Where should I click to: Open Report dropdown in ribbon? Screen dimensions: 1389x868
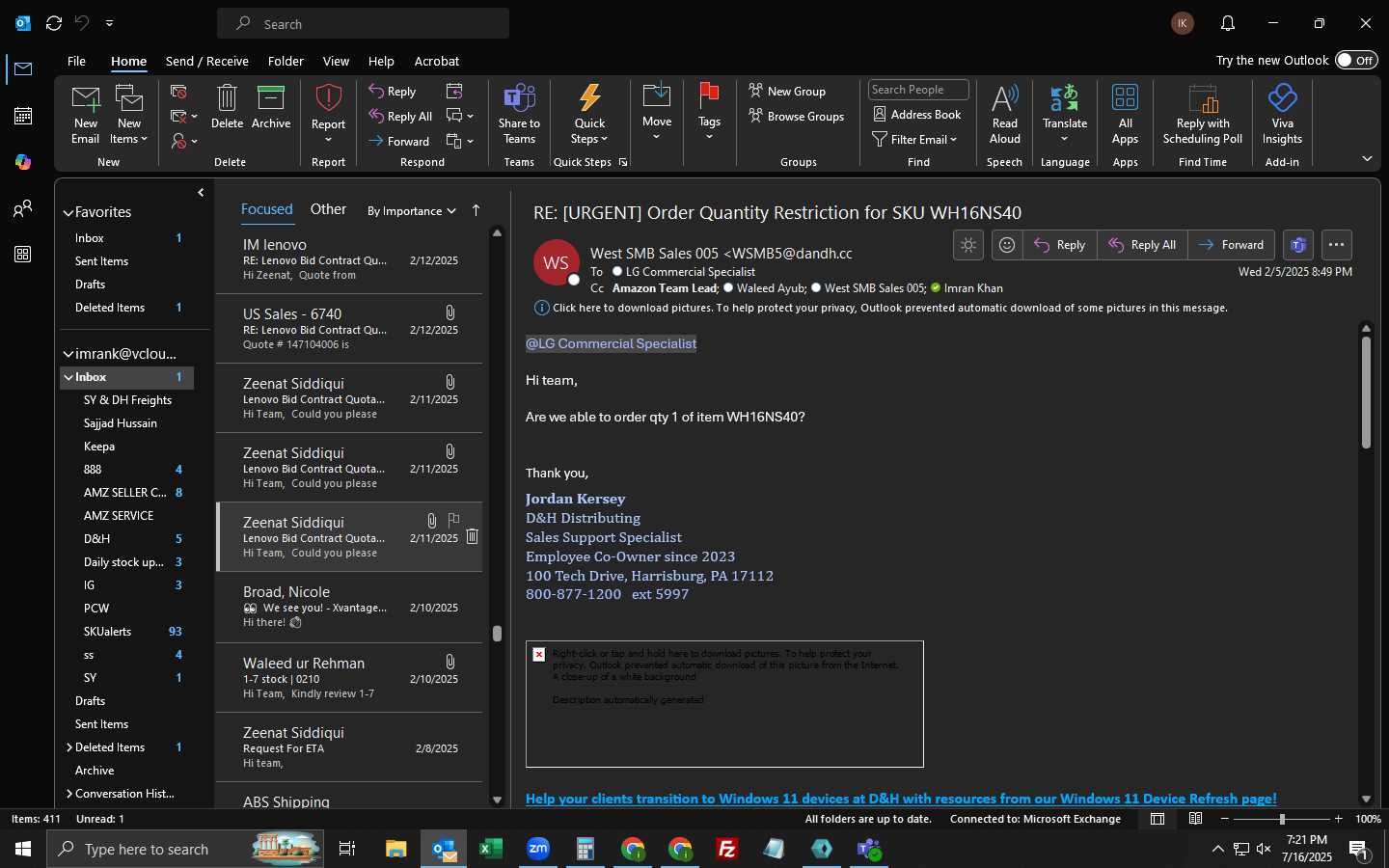(x=328, y=114)
